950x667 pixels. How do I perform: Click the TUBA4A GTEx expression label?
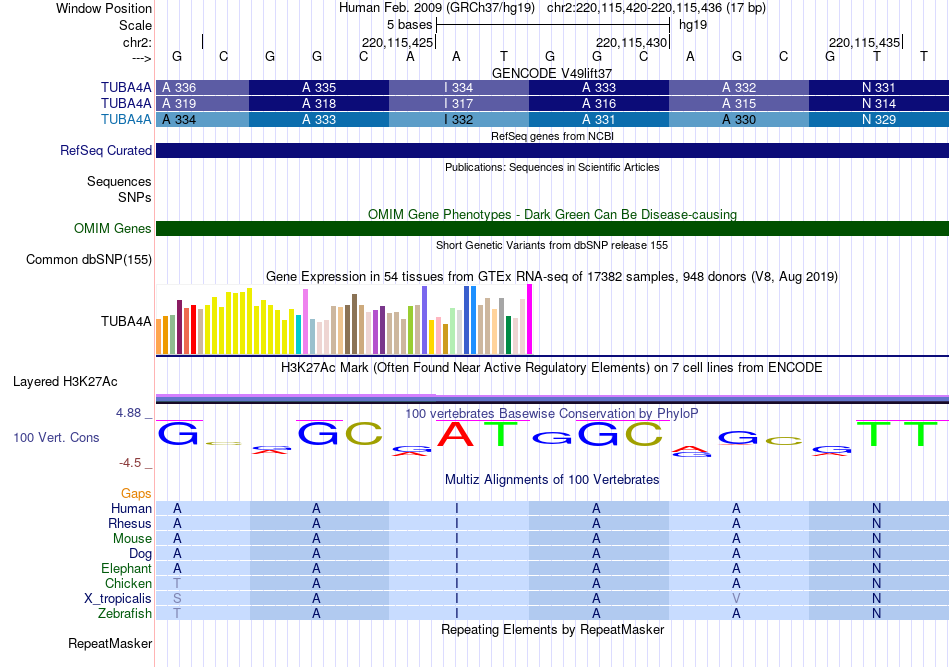point(126,321)
